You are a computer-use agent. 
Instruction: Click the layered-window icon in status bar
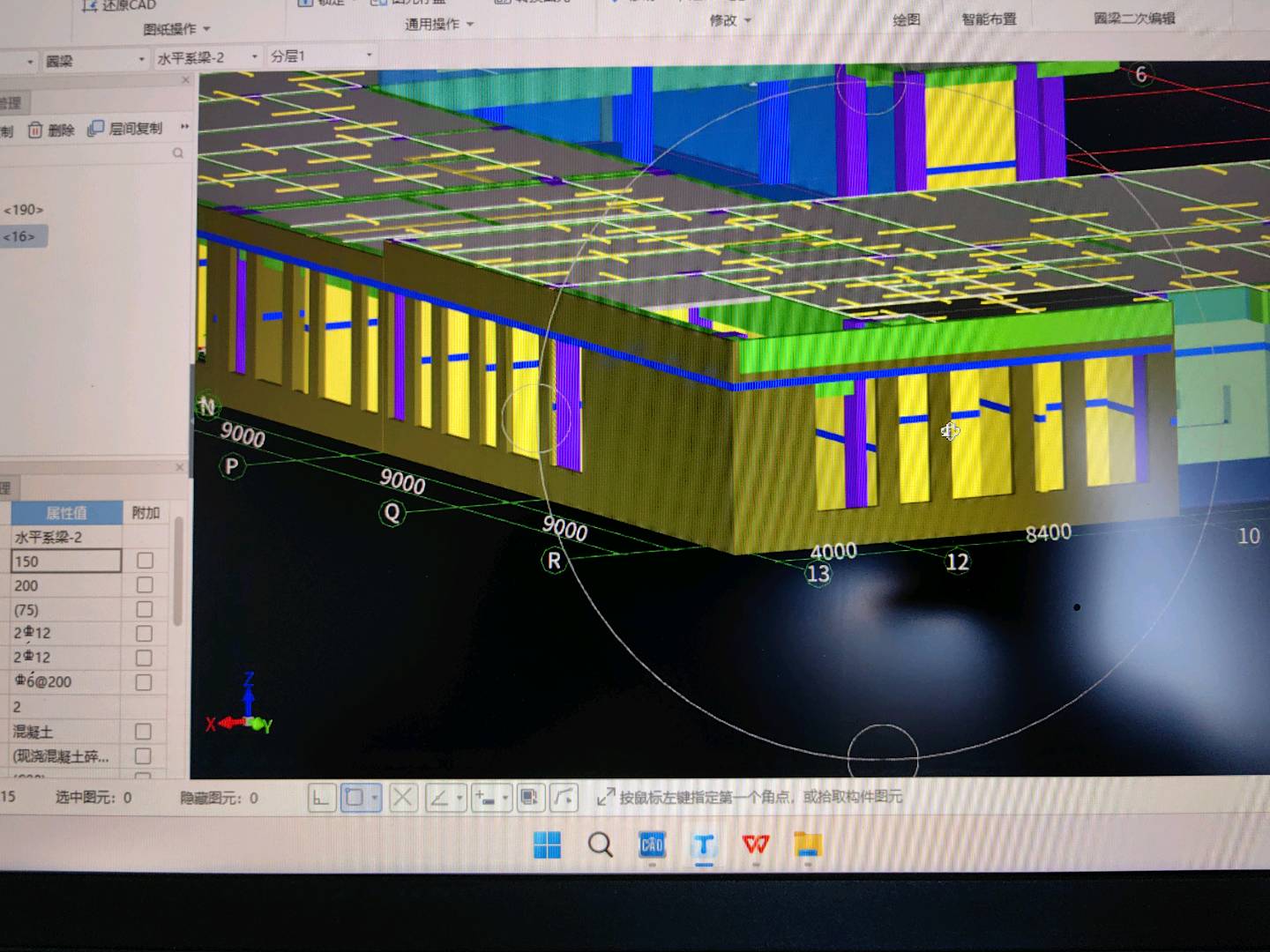point(529,798)
